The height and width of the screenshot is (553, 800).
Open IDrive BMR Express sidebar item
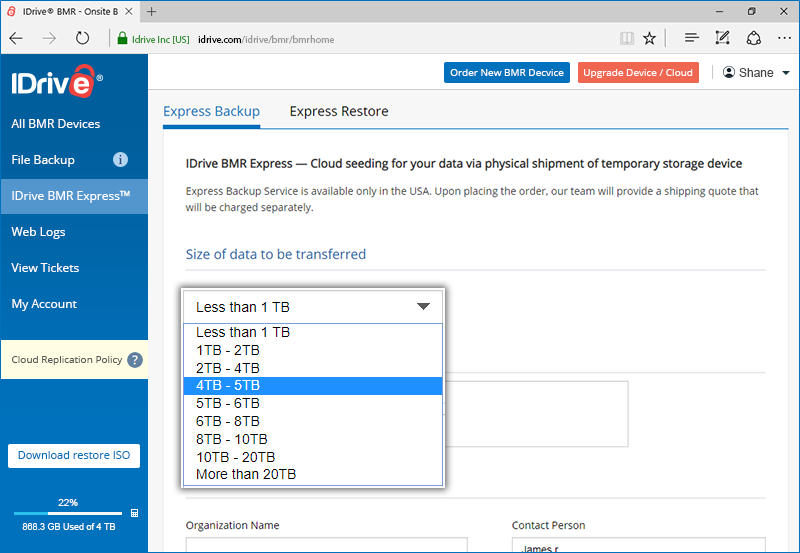(x=74, y=196)
